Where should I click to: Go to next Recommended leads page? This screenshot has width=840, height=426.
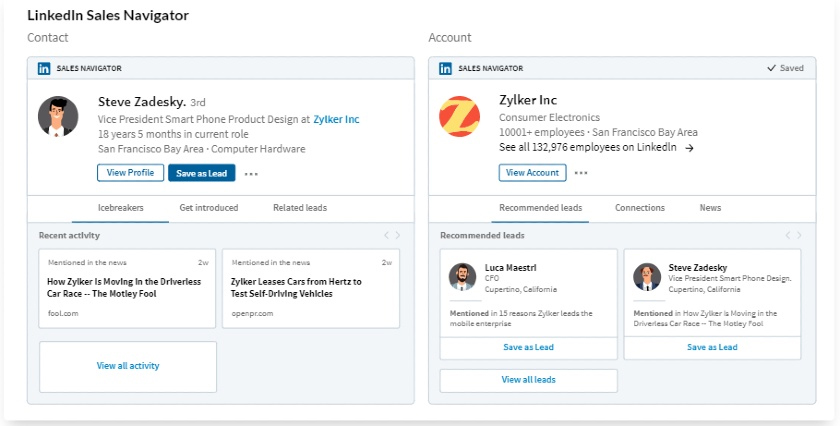pos(799,235)
